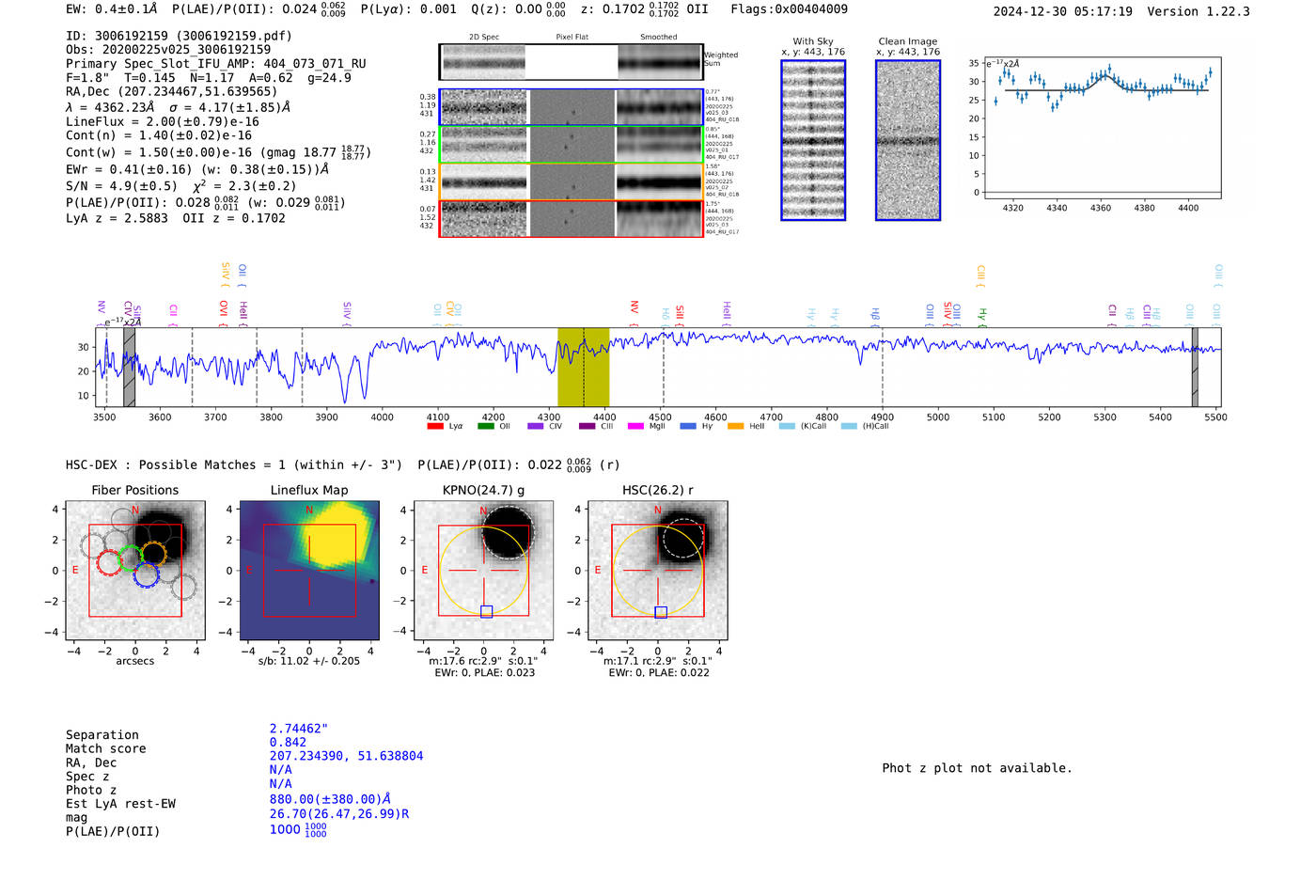The image size is (1316, 896).
Task: Select the separation value 2.74462"
Action: pos(299,729)
